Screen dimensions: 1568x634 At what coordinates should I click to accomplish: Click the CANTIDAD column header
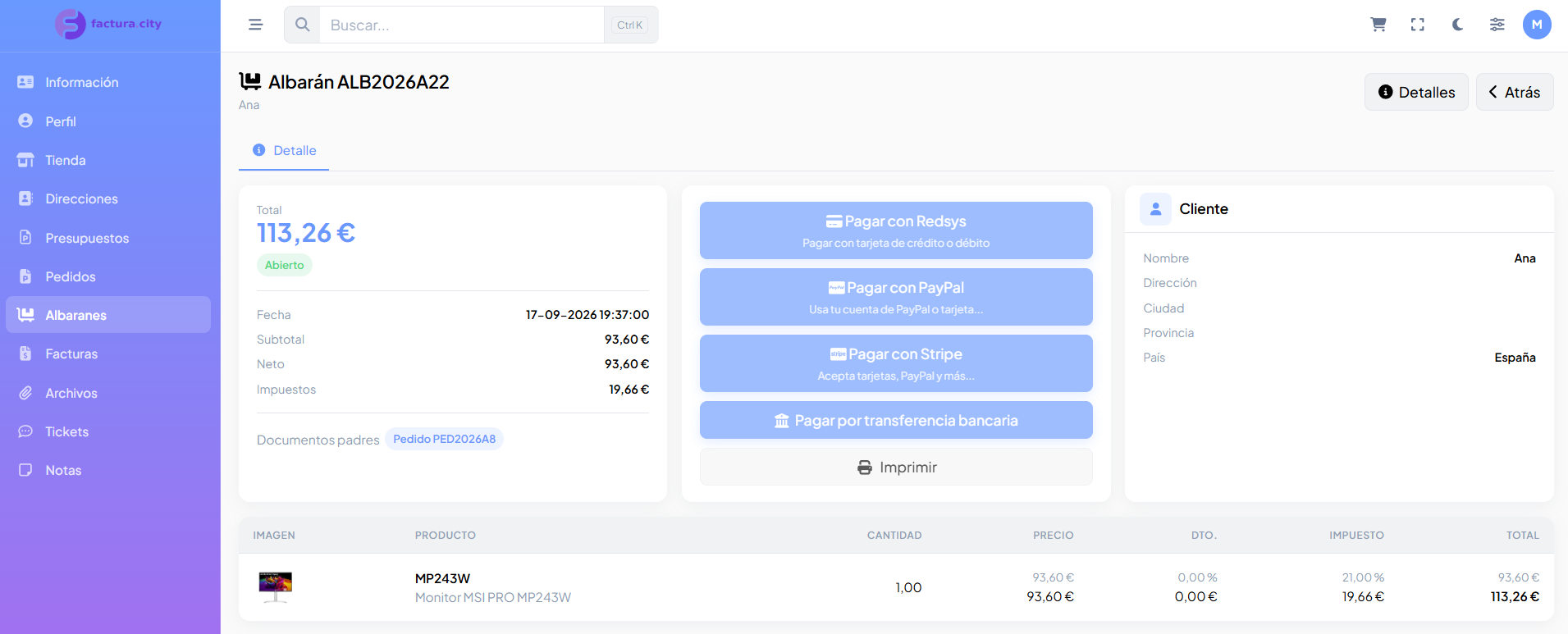[894, 536]
